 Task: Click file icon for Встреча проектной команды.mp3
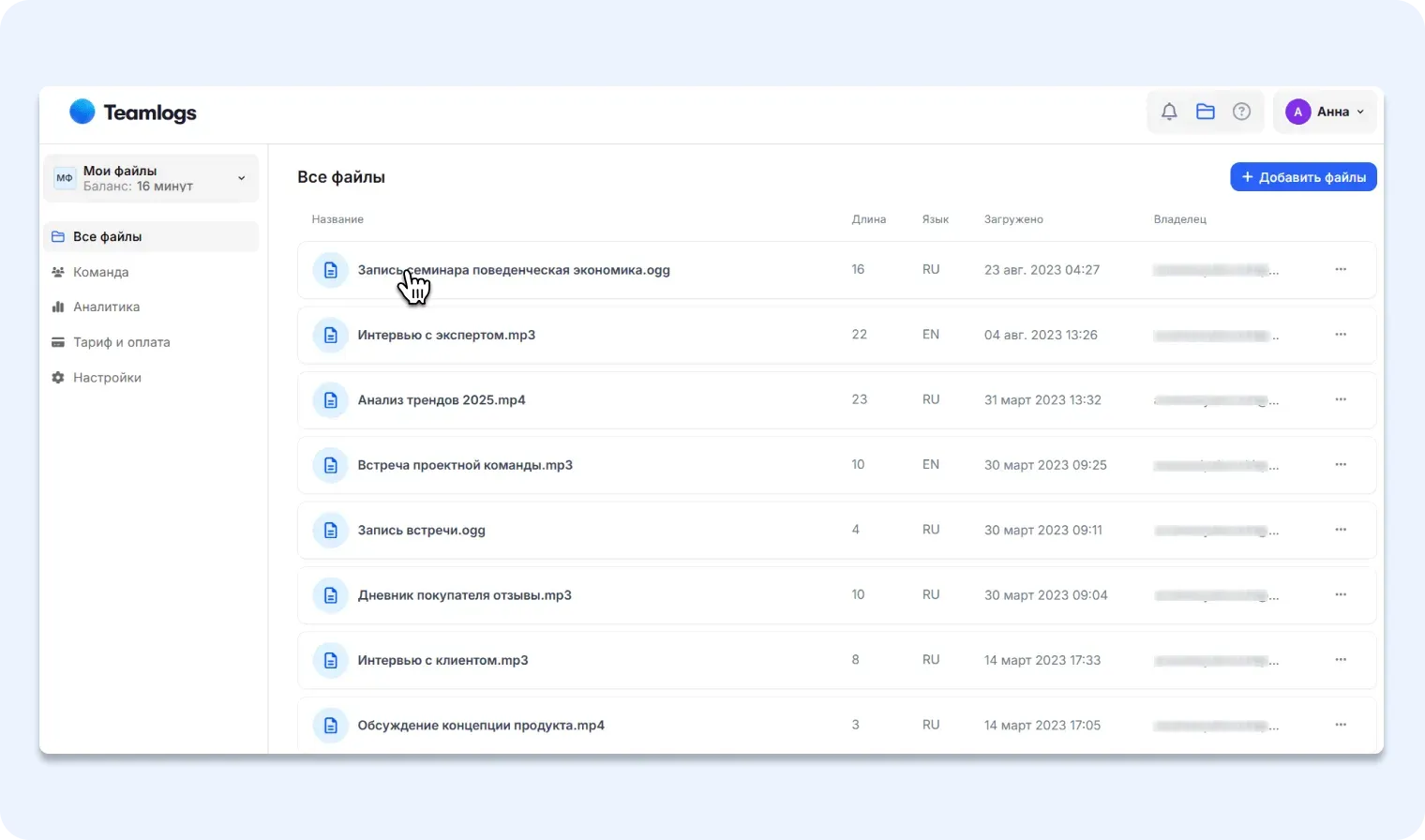coord(331,465)
